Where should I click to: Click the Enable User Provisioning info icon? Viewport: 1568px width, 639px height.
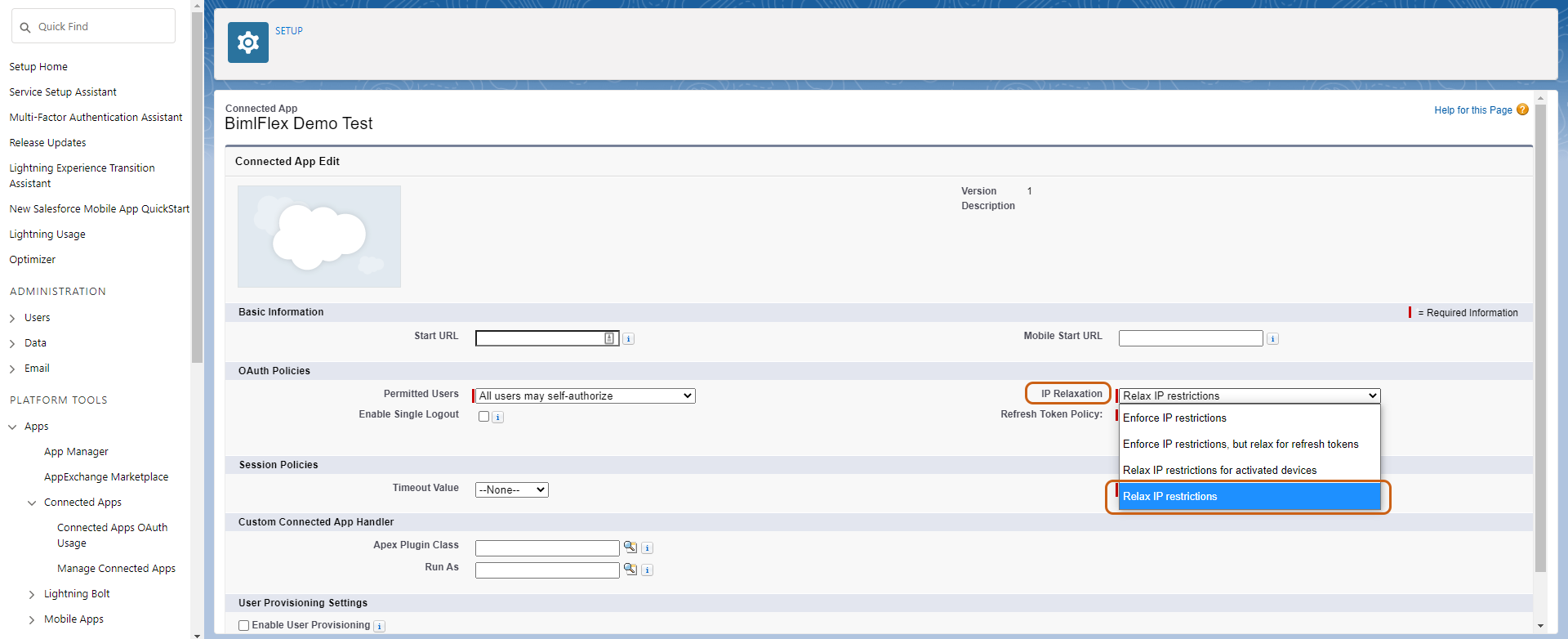point(380,627)
